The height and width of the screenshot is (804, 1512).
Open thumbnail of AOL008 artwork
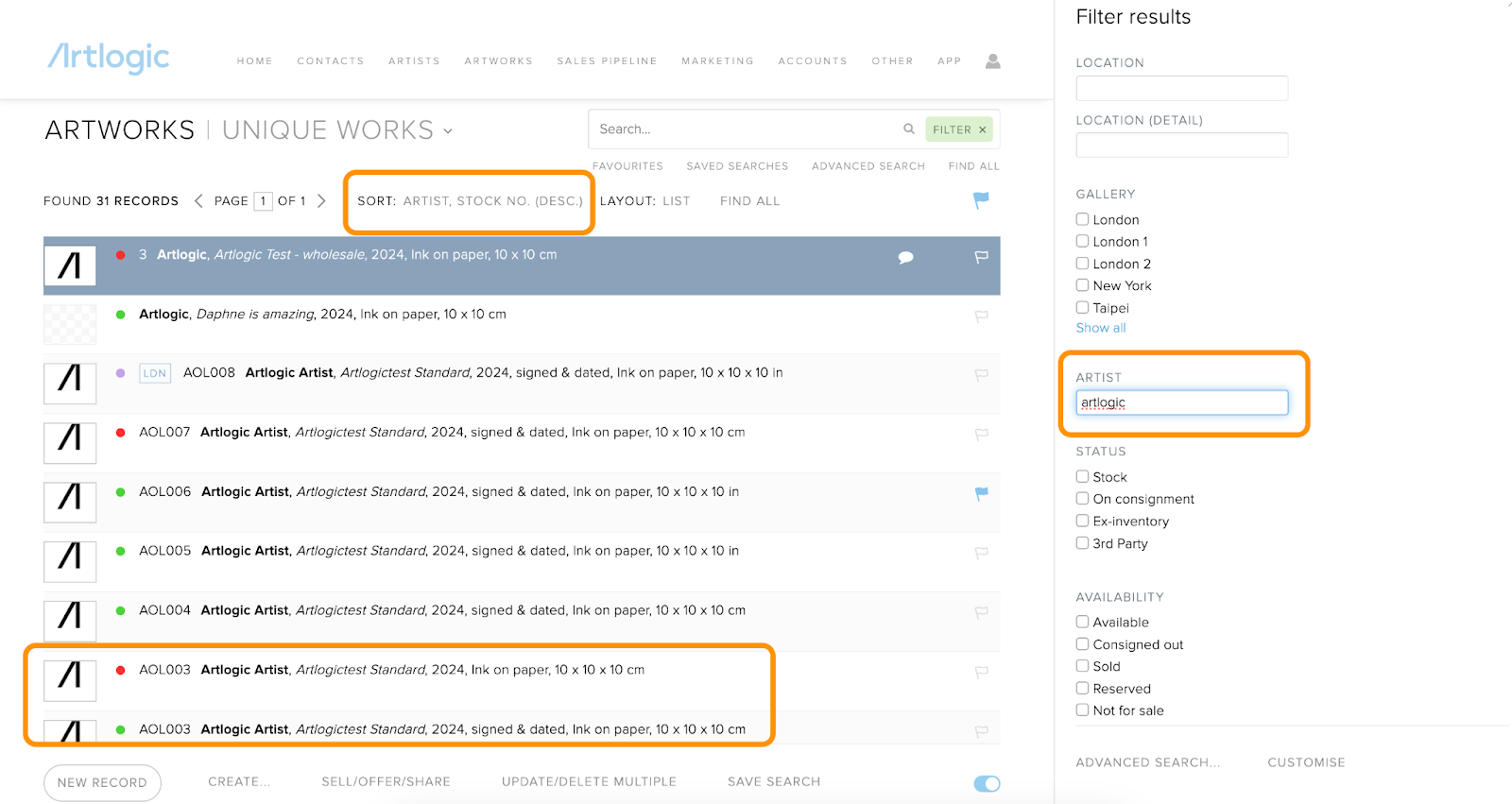click(70, 384)
